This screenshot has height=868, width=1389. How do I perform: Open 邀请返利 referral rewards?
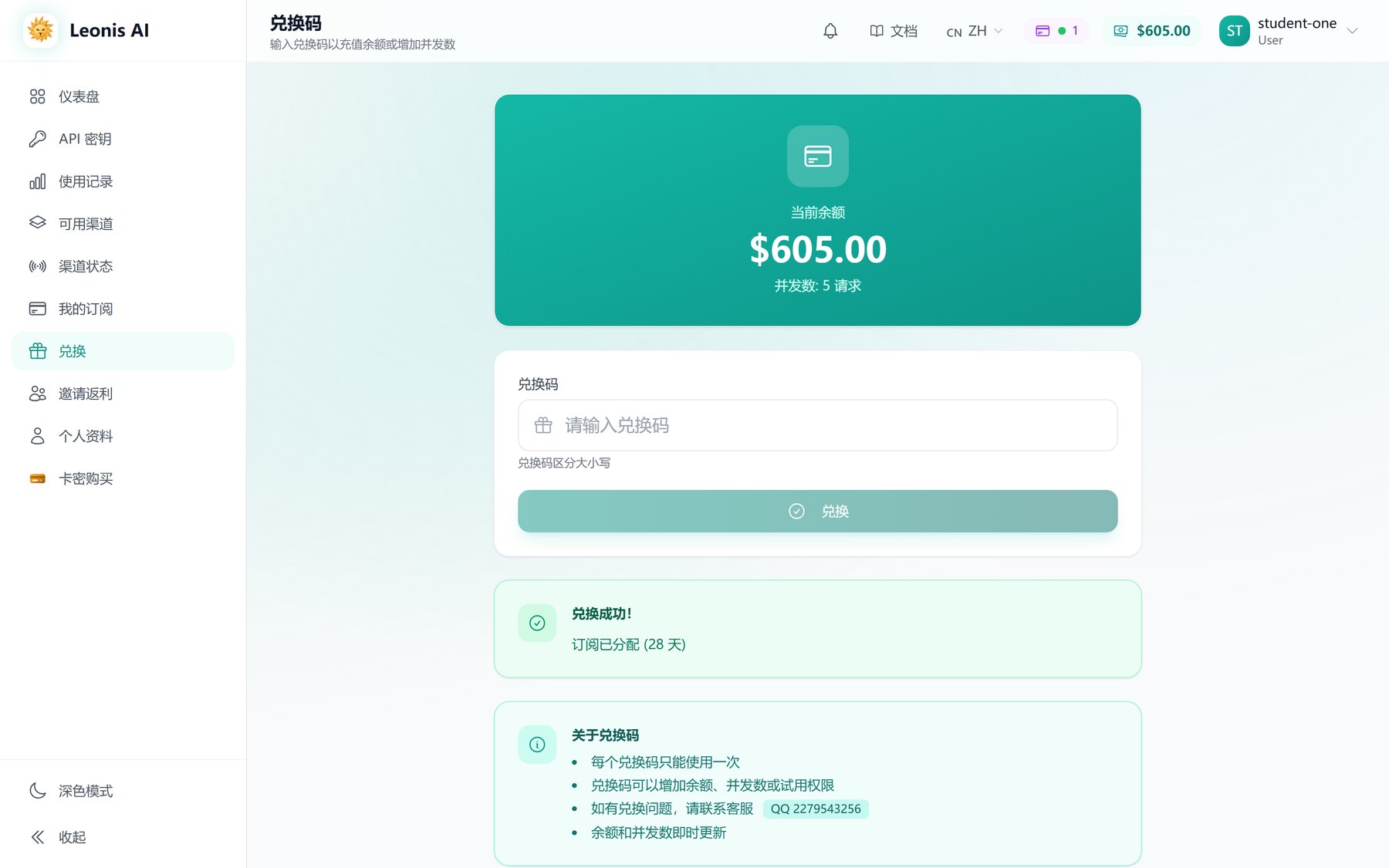(123, 393)
